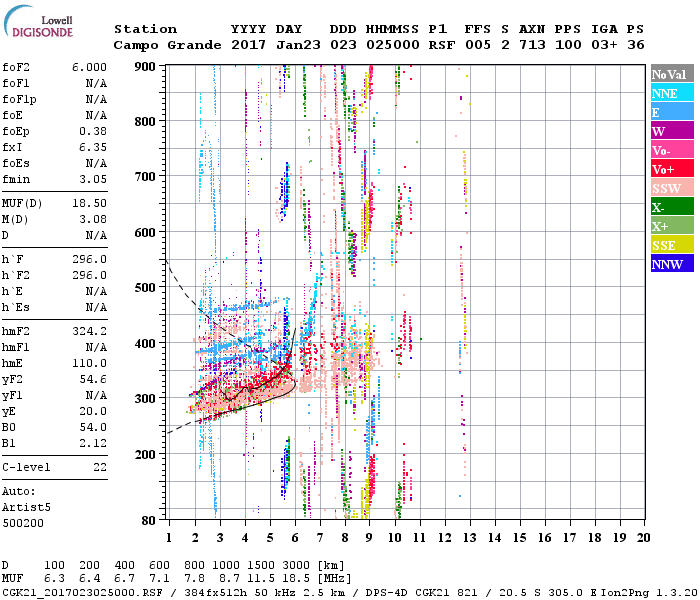Click the X- dark green legend swatch
The height and width of the screenshot is (600, 700).
click(670, 207)
